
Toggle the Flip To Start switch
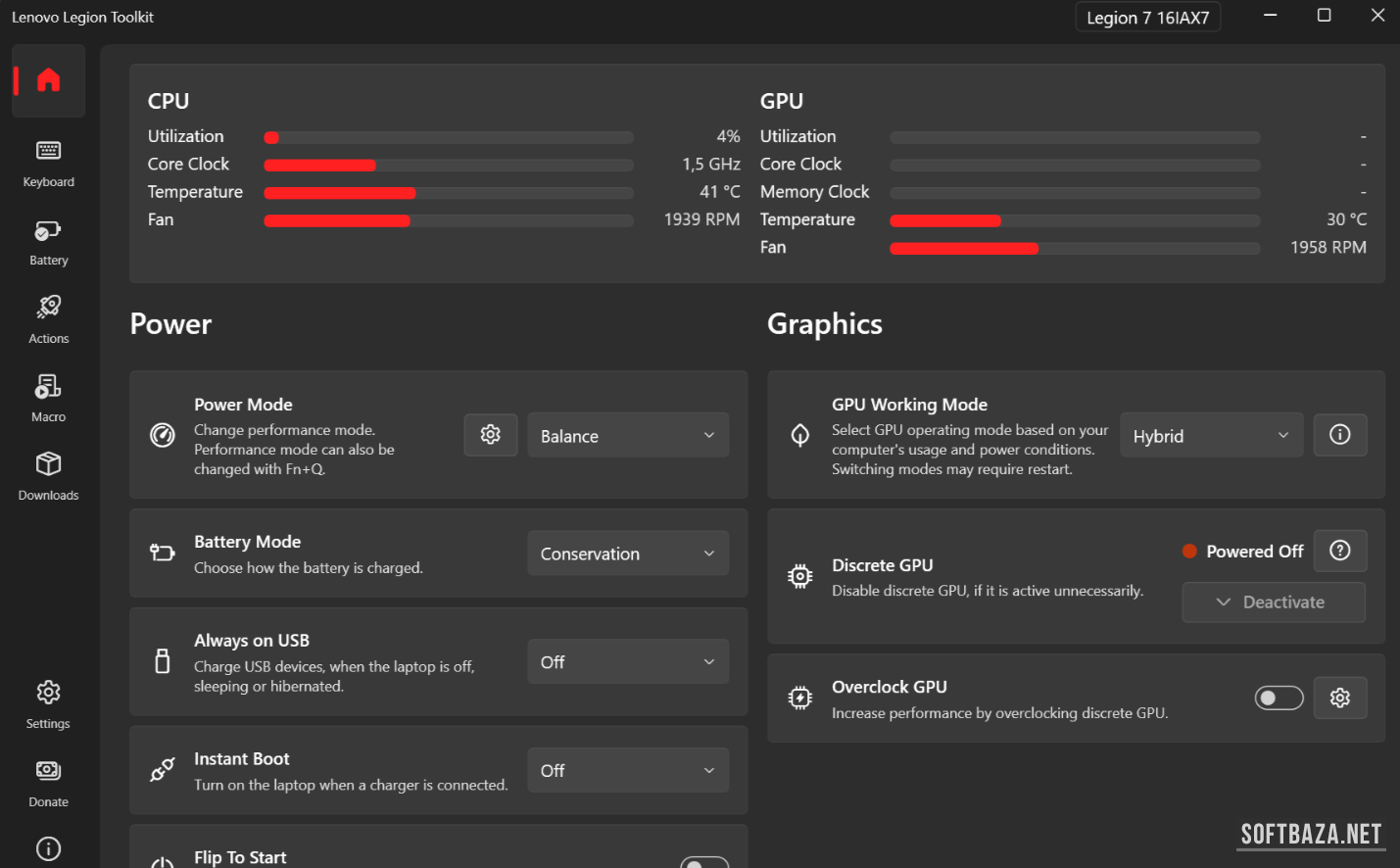coord(703,862)
